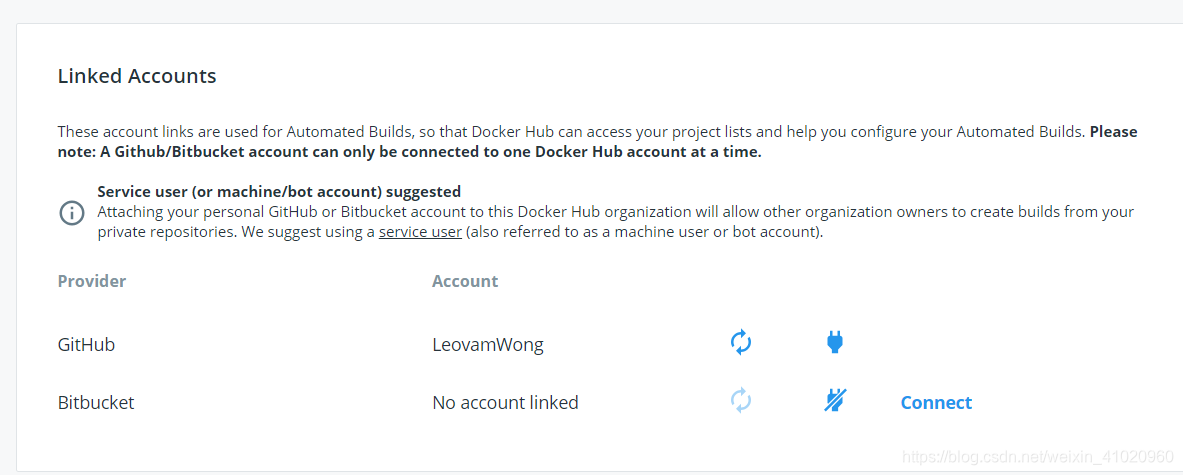
Task: Click the Service user suggested bold title
Action: point(279,192)
